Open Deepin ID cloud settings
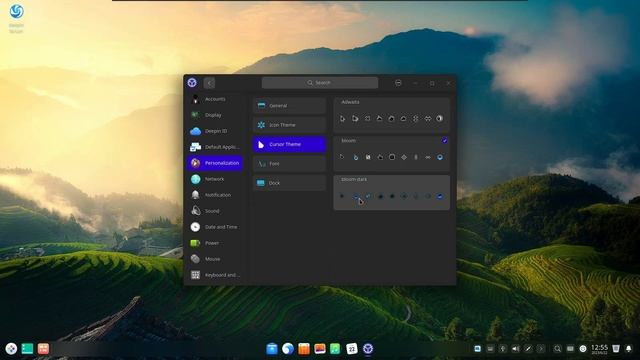 (215, 131)
